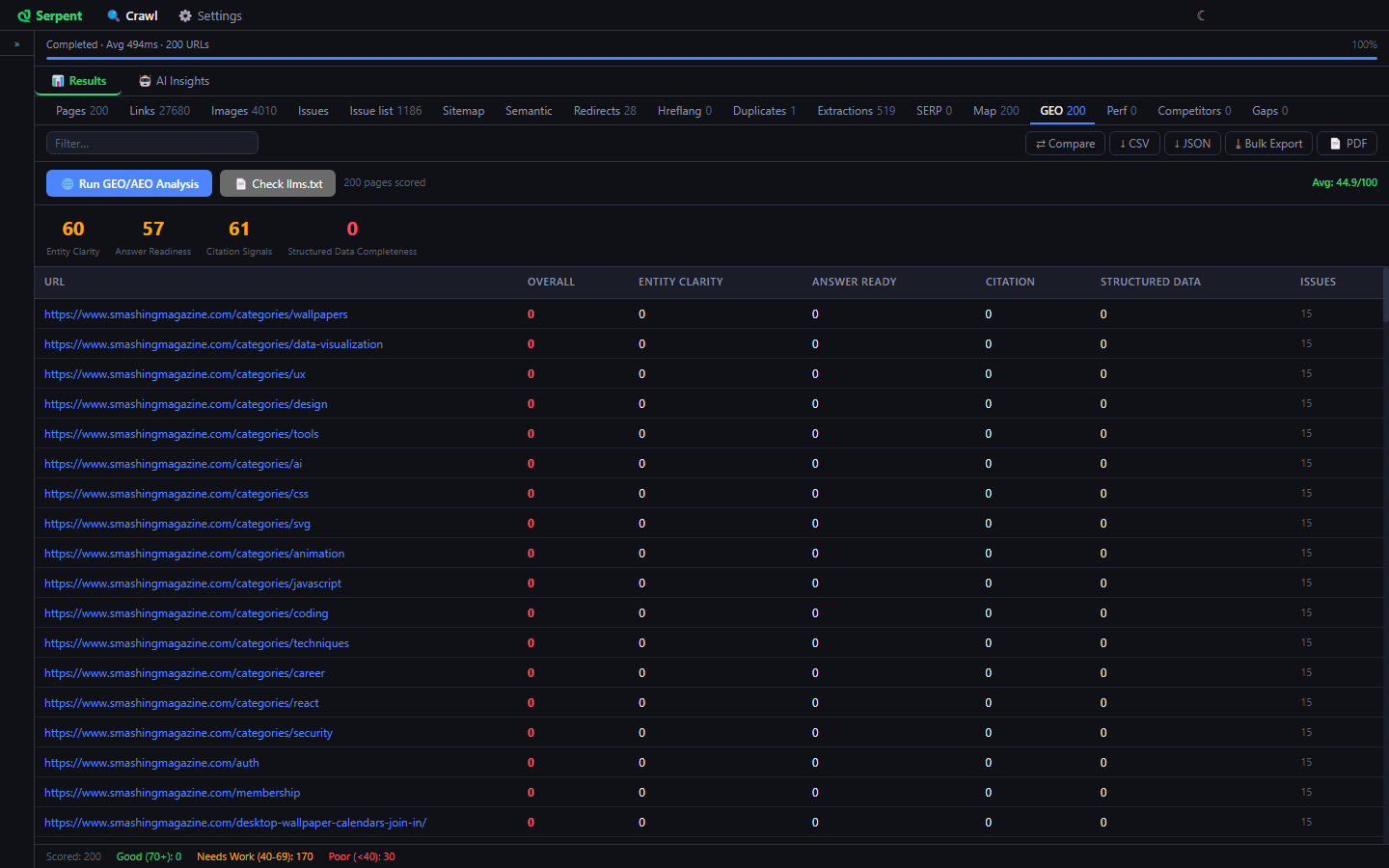The height and width of the screenshot is (868, 1389).
Task: Open Settings via the gear icon
Action: coord(185,16)
